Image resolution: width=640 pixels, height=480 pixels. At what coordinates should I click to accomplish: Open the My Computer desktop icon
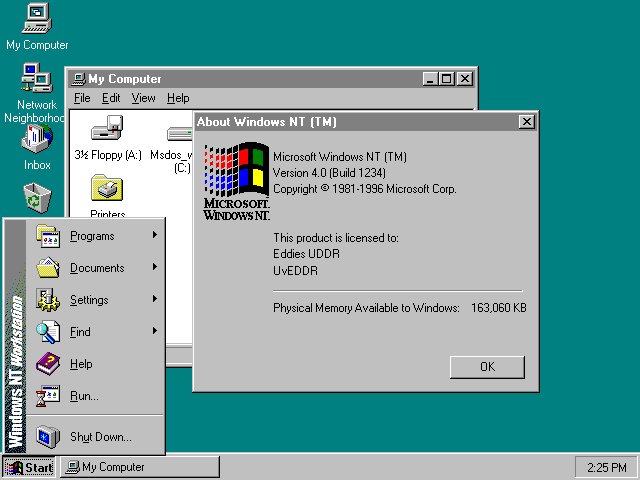37,18
